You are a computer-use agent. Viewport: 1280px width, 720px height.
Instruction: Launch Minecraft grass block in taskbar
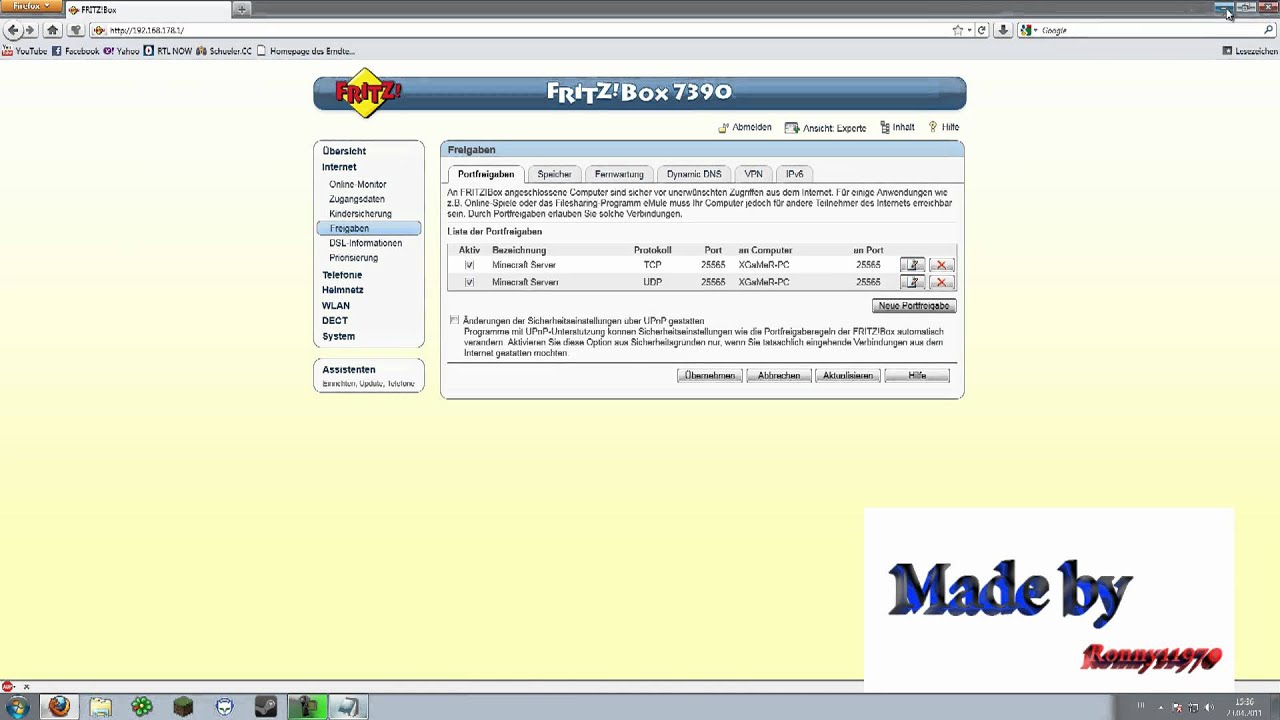[183, 707]
